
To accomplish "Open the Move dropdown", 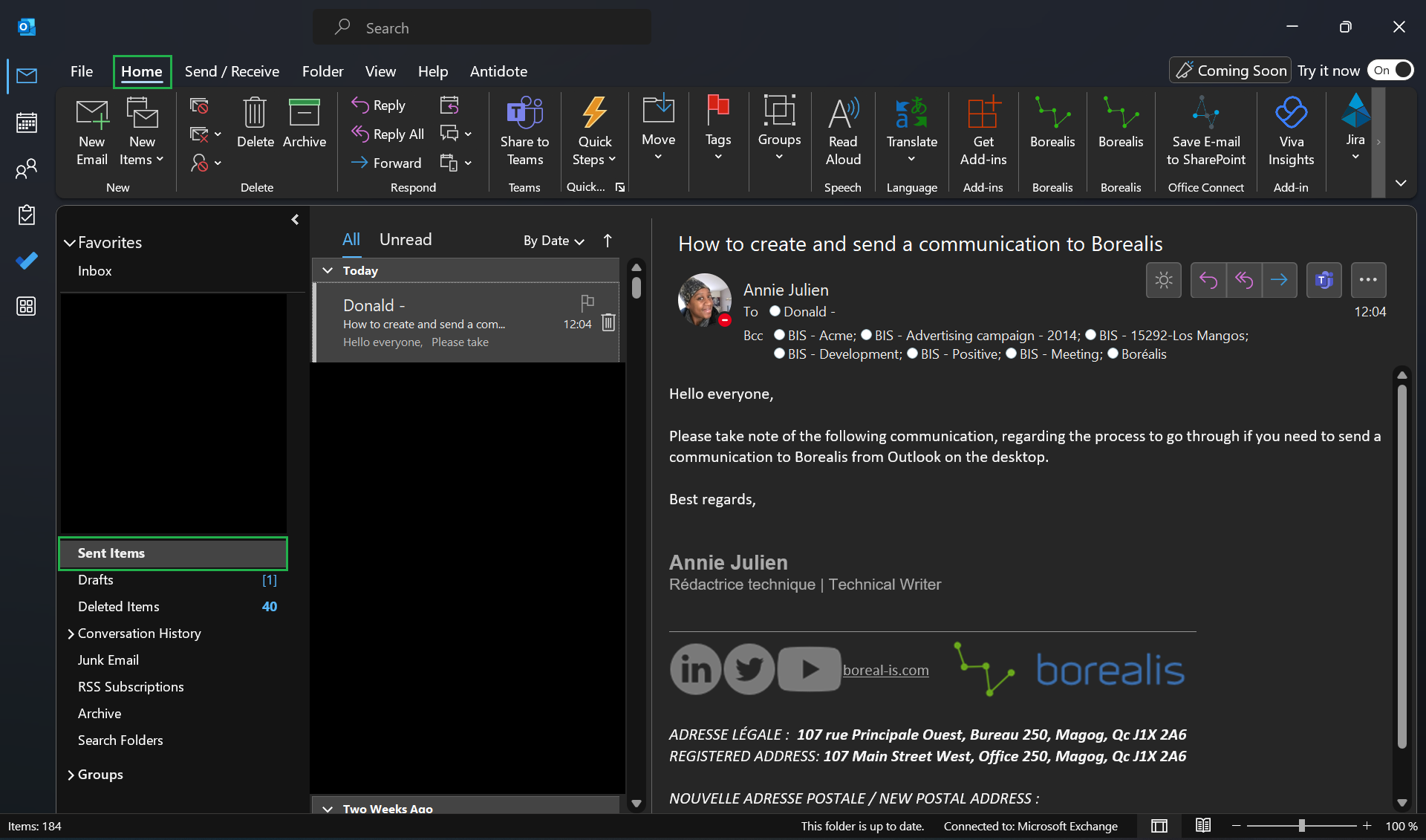I will [x=658, y=128].
